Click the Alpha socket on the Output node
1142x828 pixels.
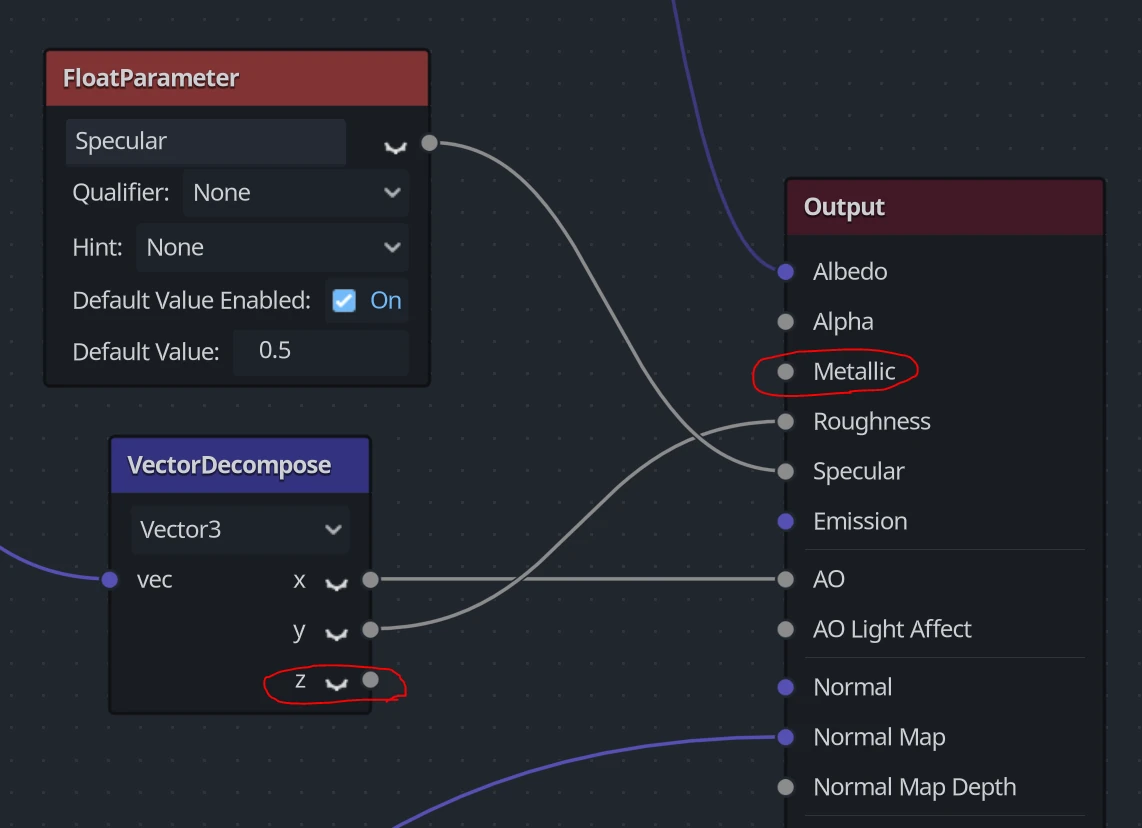coord(785,321)
